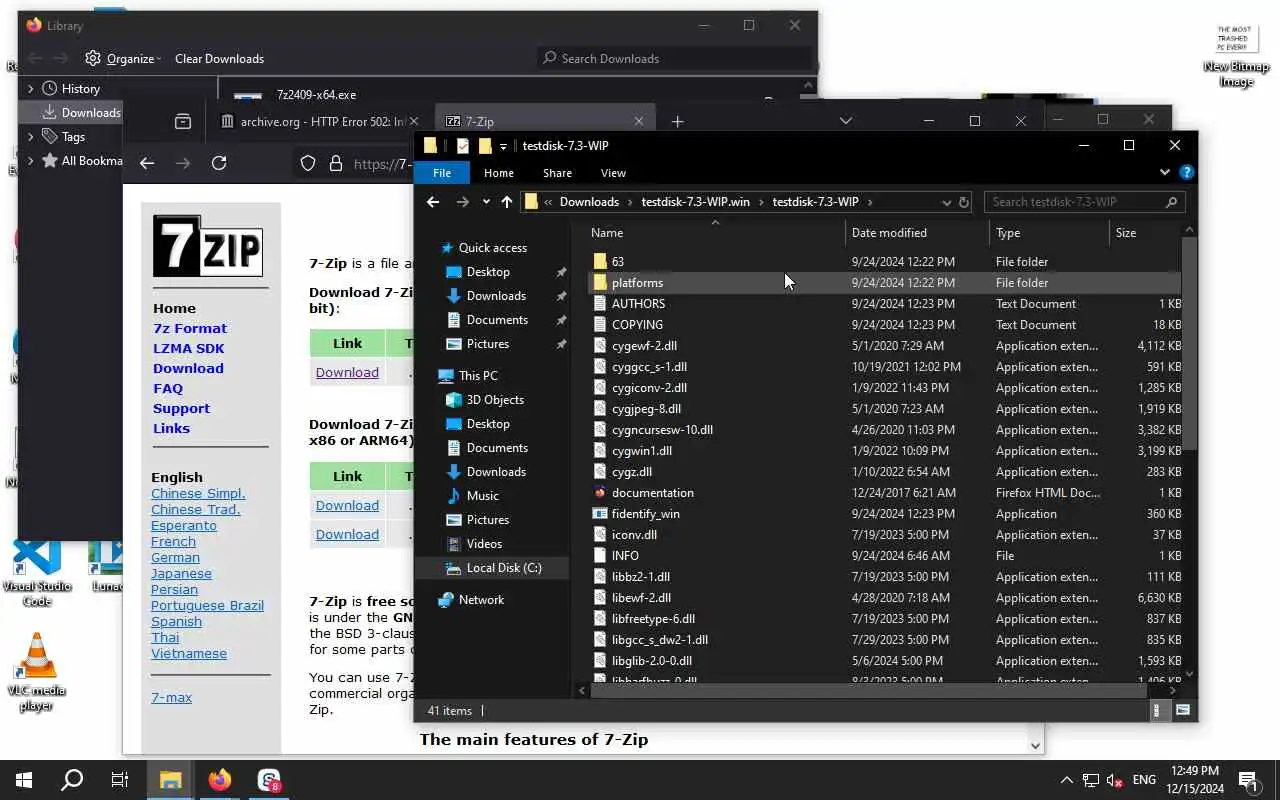This screenshot has width=1280, height=800.
Task: Click the New Folder quick access icon
Action: (484, 146)
